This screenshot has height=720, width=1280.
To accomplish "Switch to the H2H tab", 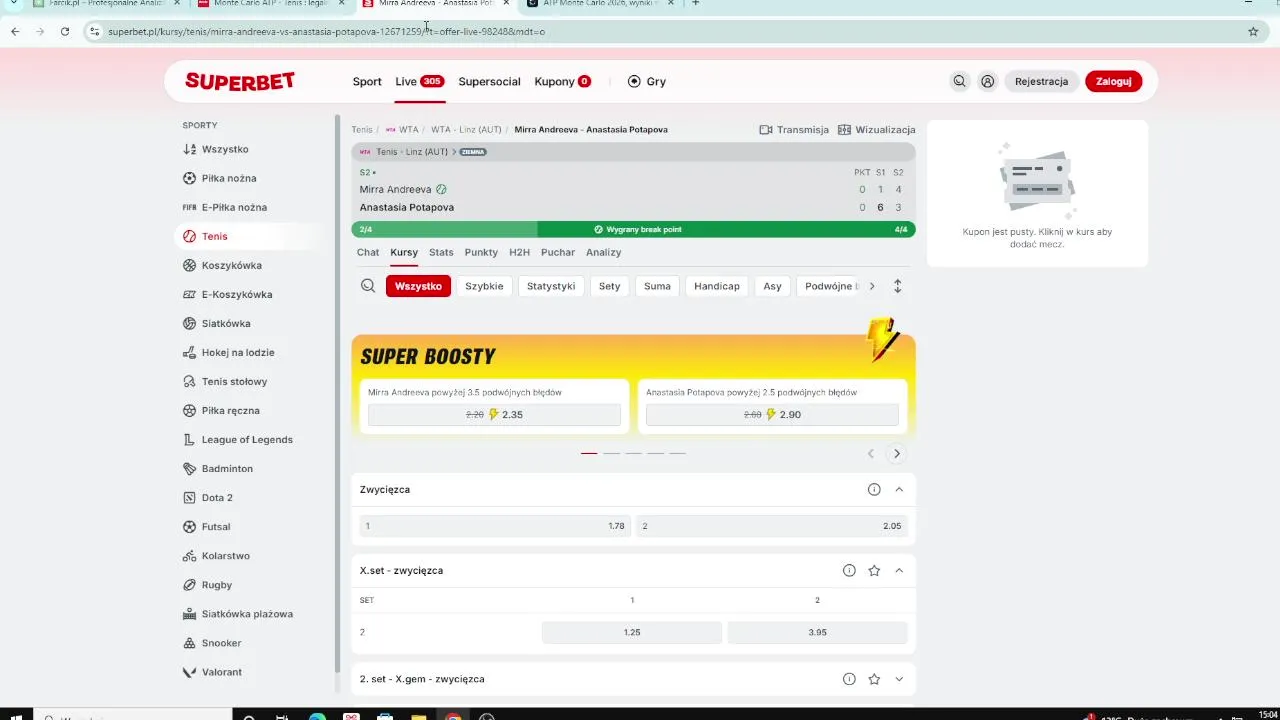I will [519, 252].
